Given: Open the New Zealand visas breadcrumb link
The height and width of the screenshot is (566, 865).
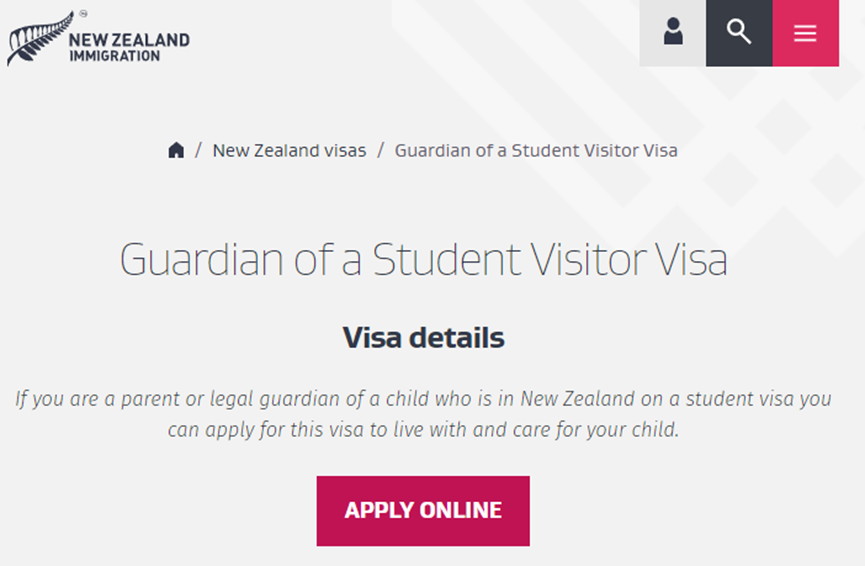Looking at the screenshot, I should pyautogui.click(x=289, y=151).
